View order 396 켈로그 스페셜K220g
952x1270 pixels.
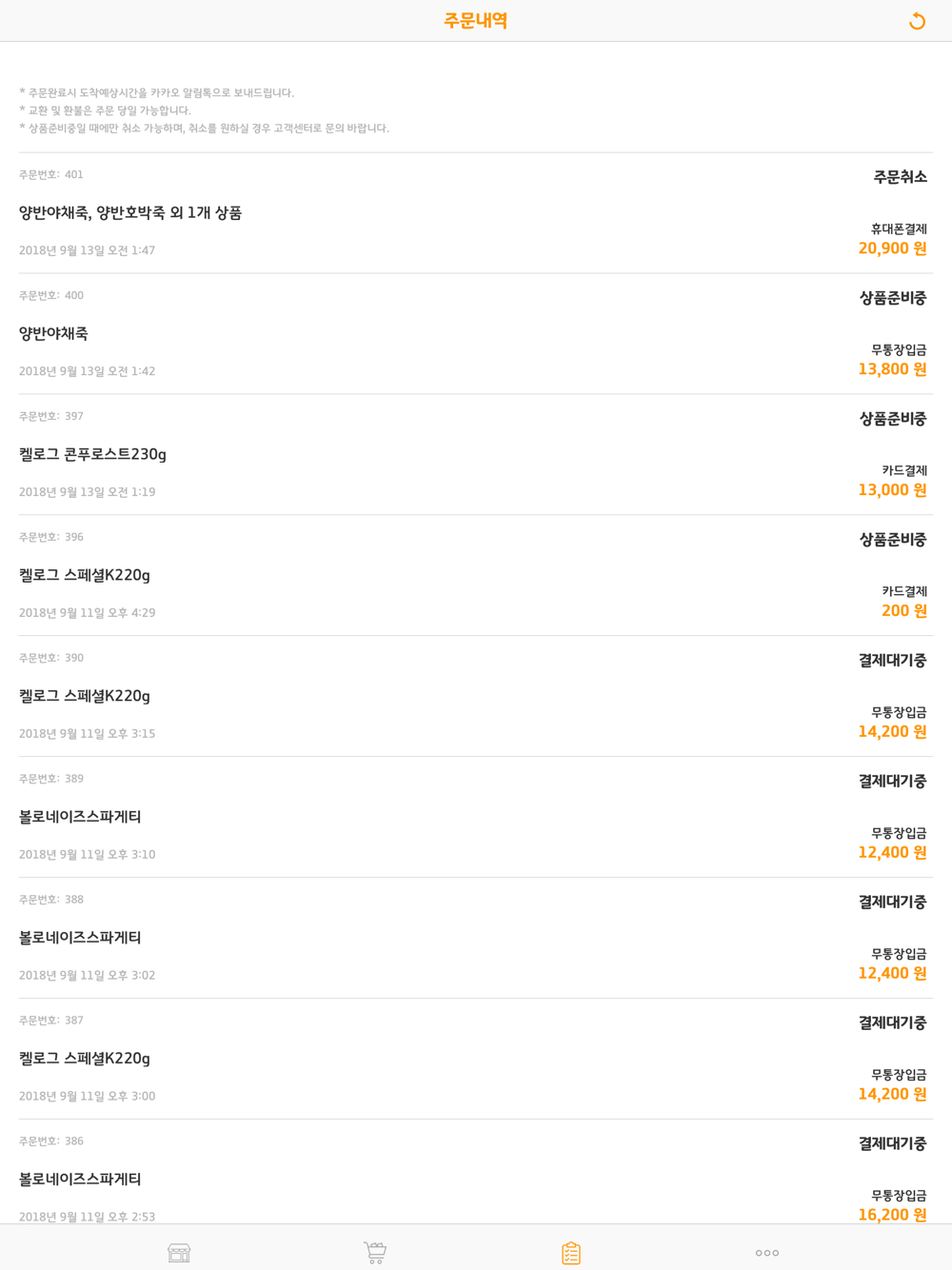click(x=476, y=576)
